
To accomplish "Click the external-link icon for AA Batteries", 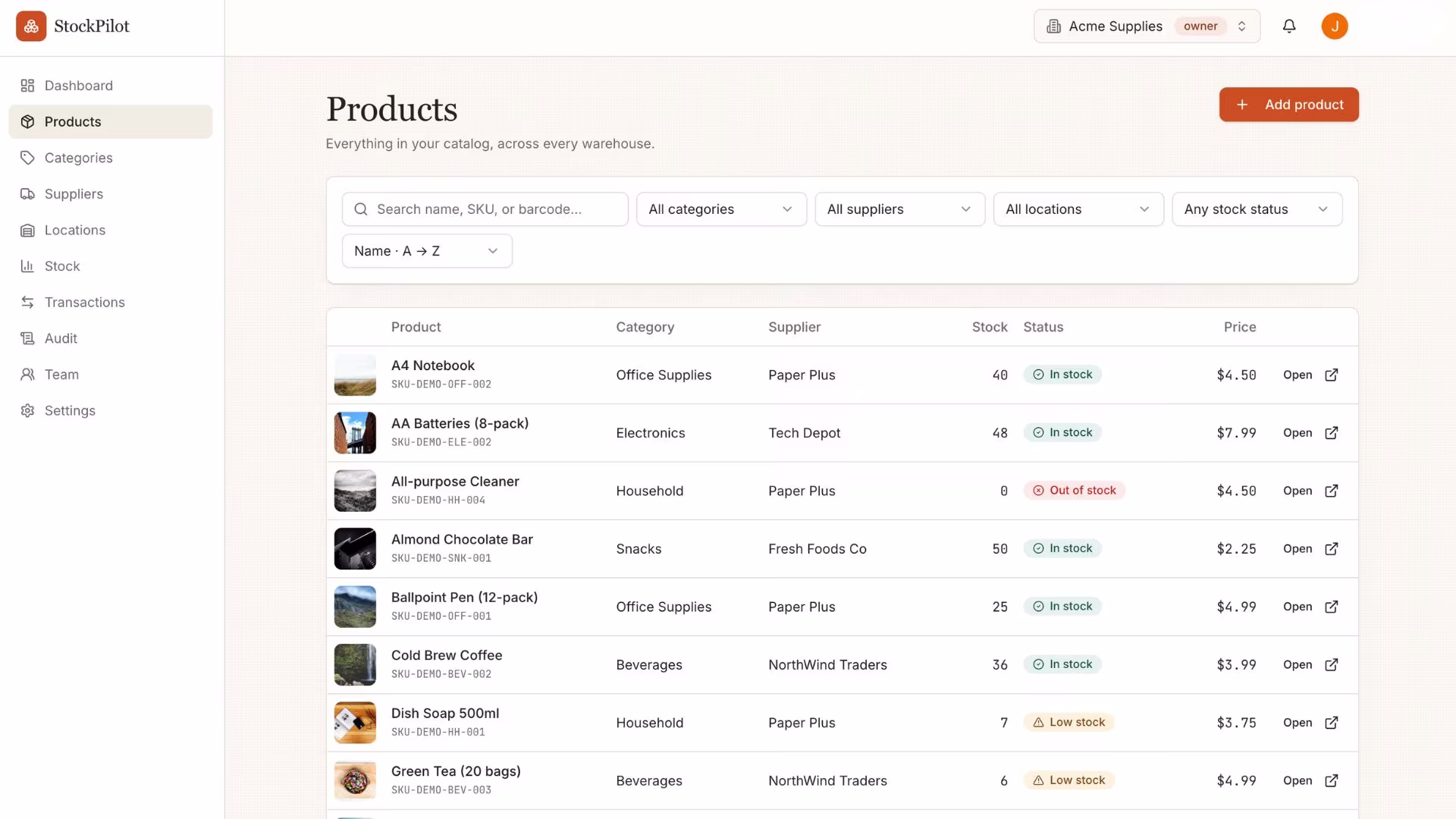I will 1332,433.
